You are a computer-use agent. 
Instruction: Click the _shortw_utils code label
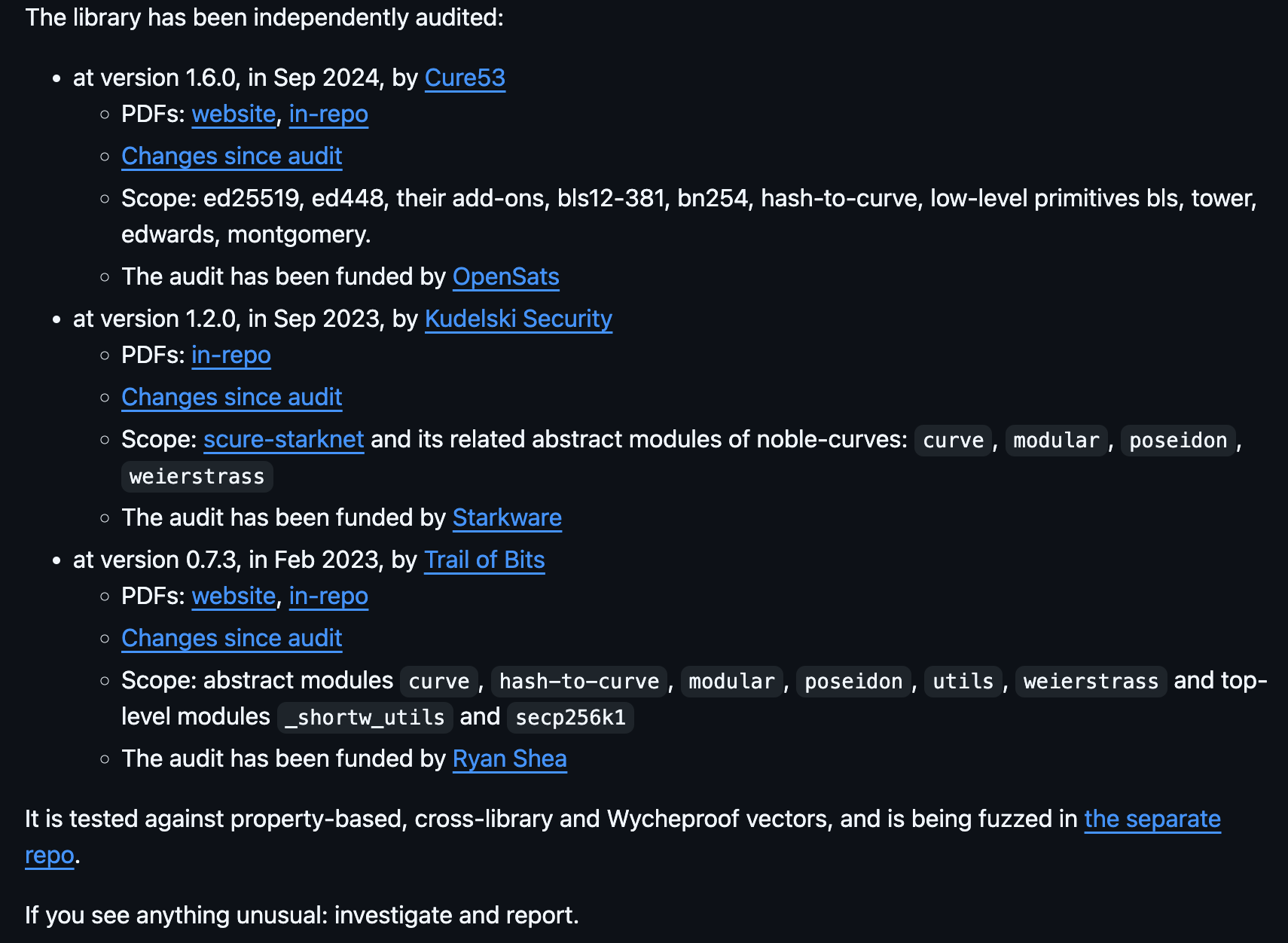click(x=365, y=717)
